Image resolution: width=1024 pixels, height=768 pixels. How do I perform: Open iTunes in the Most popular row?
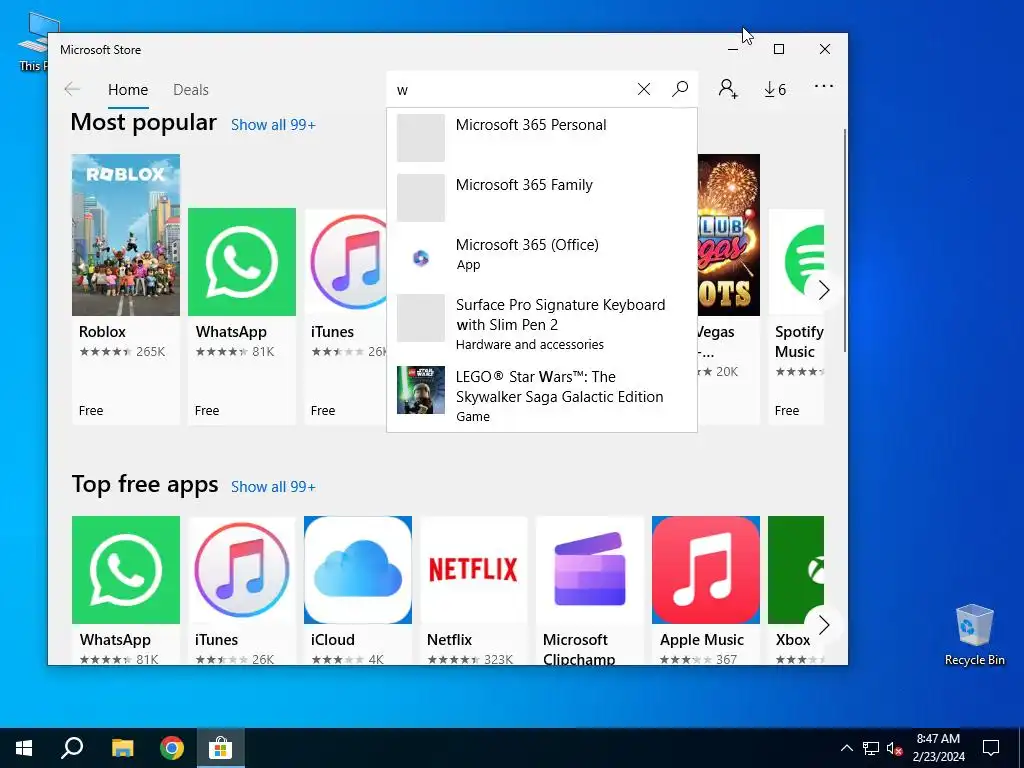345,316
